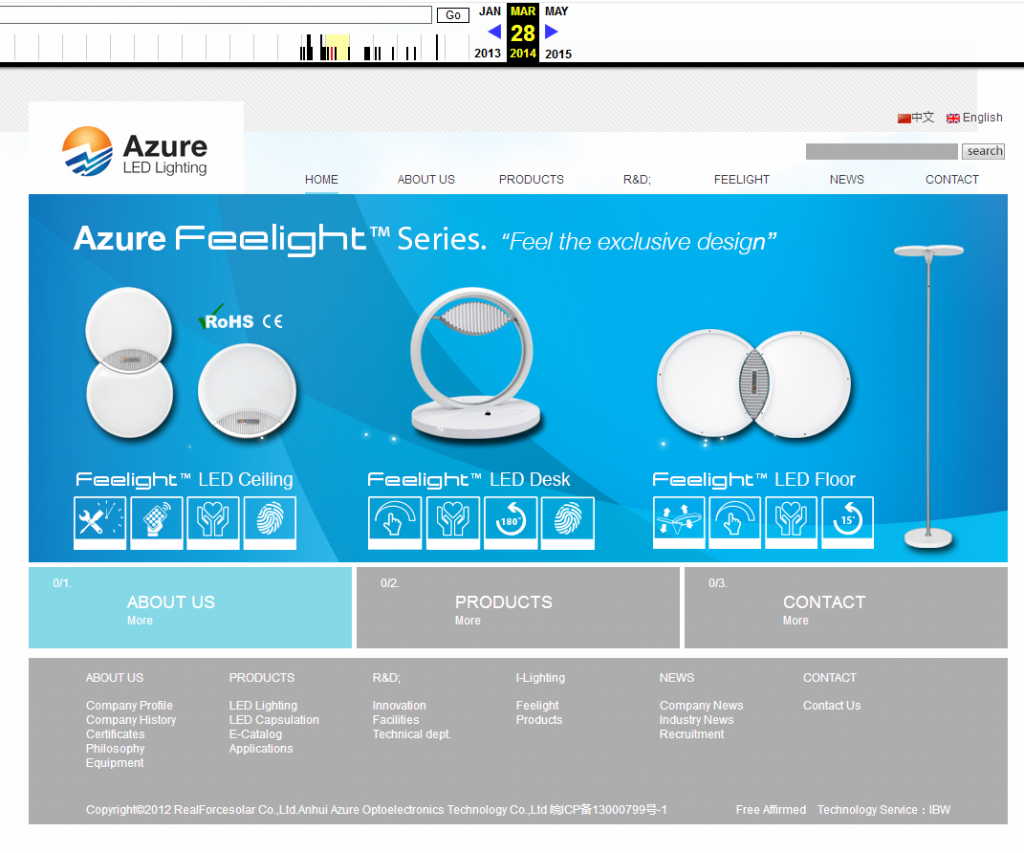Viewport: 1024px width, 853px height.
Task: Focus the Wayback URL input field
Action: 216,15
